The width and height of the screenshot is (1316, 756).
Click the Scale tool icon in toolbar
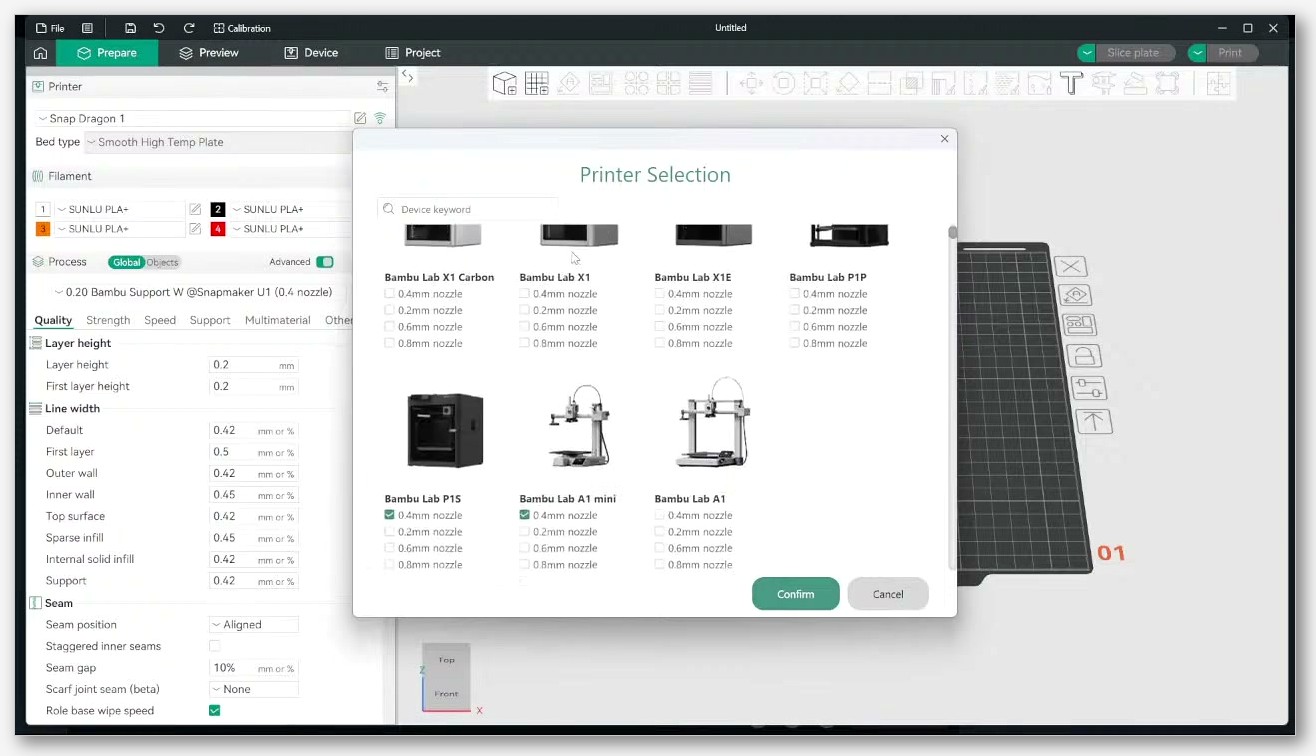tap(815, 83)
